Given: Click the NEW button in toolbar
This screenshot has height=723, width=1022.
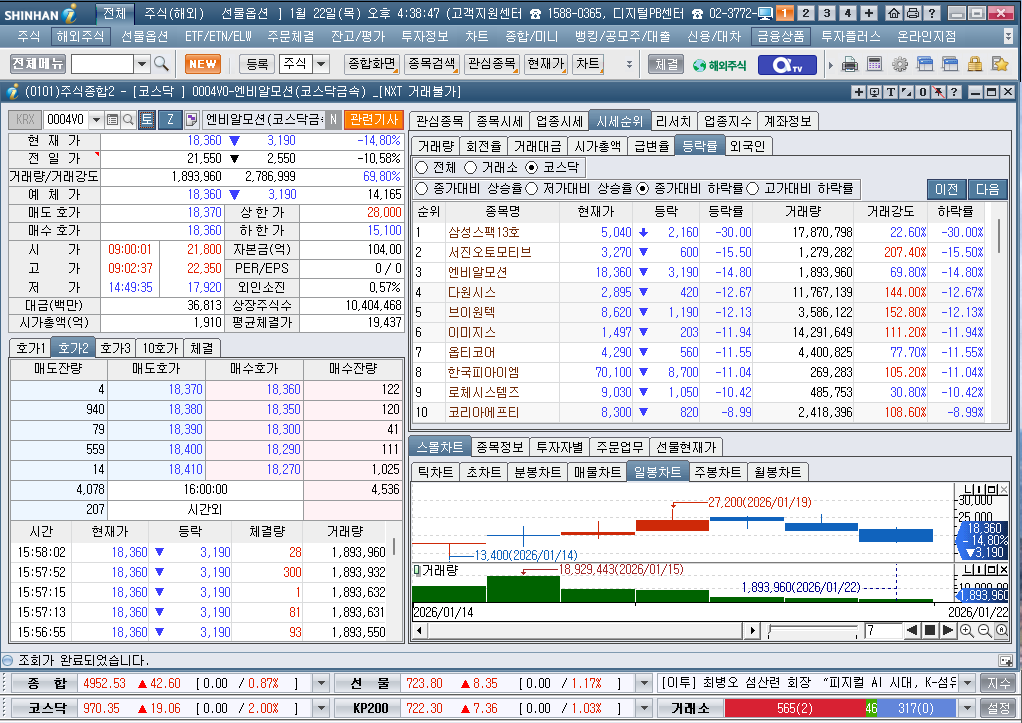Looking at the screenshot, I should [x=203, y=64].
